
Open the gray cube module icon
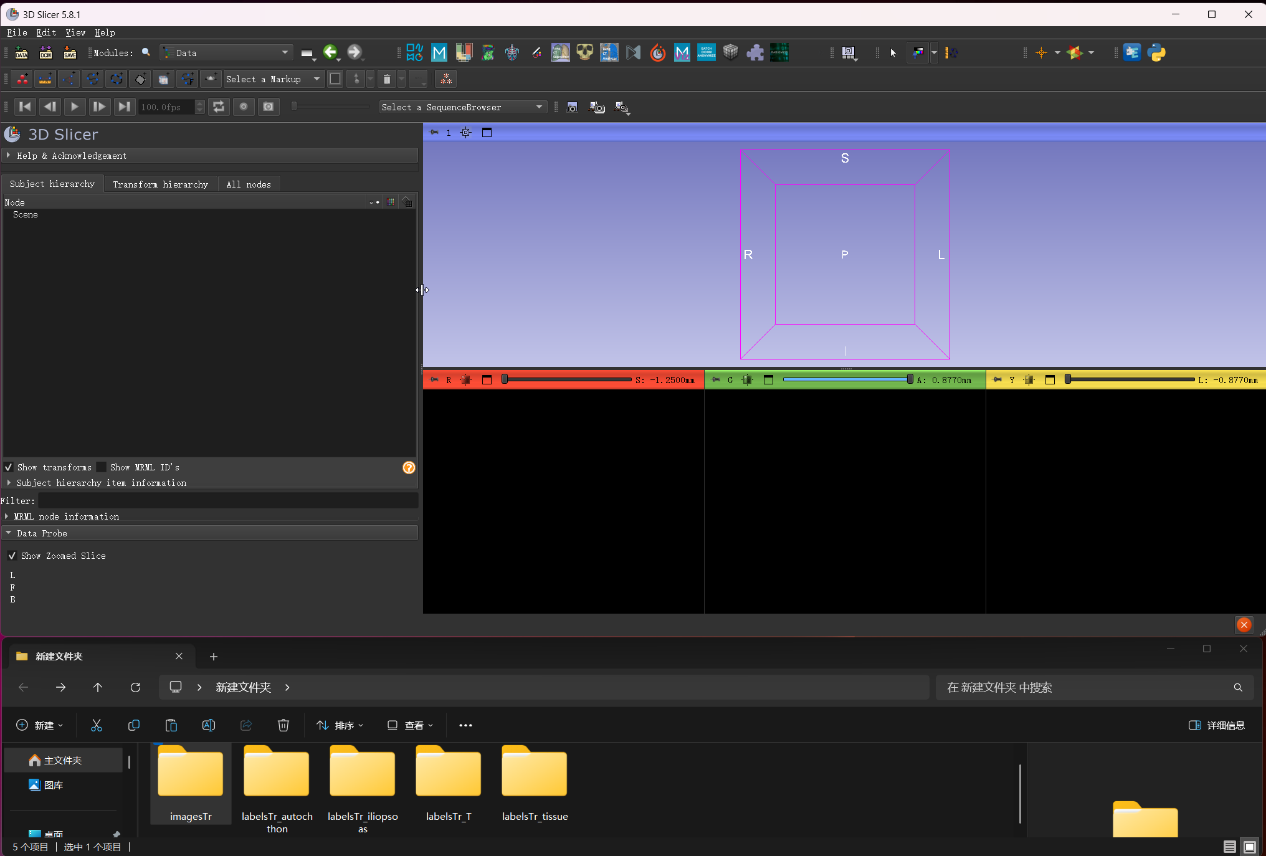click(731, 53)
